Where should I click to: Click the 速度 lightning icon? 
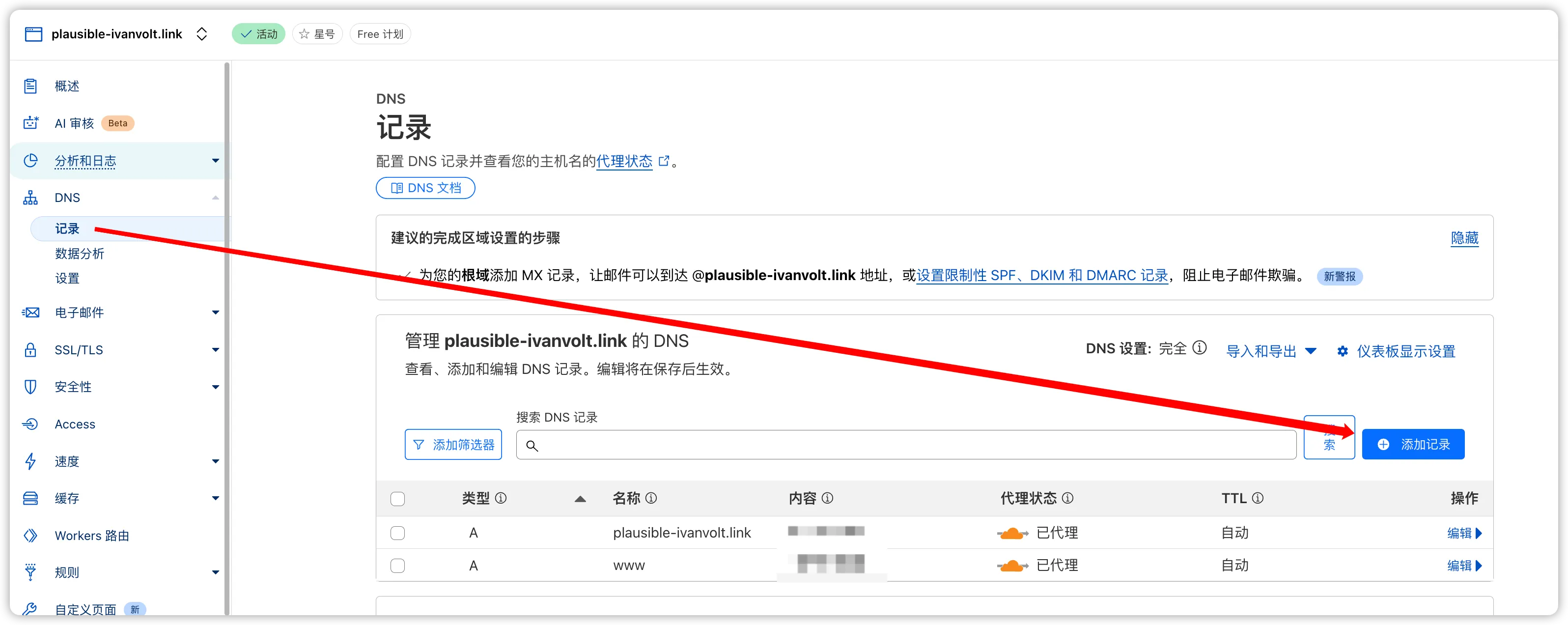(x=30, y=461)
